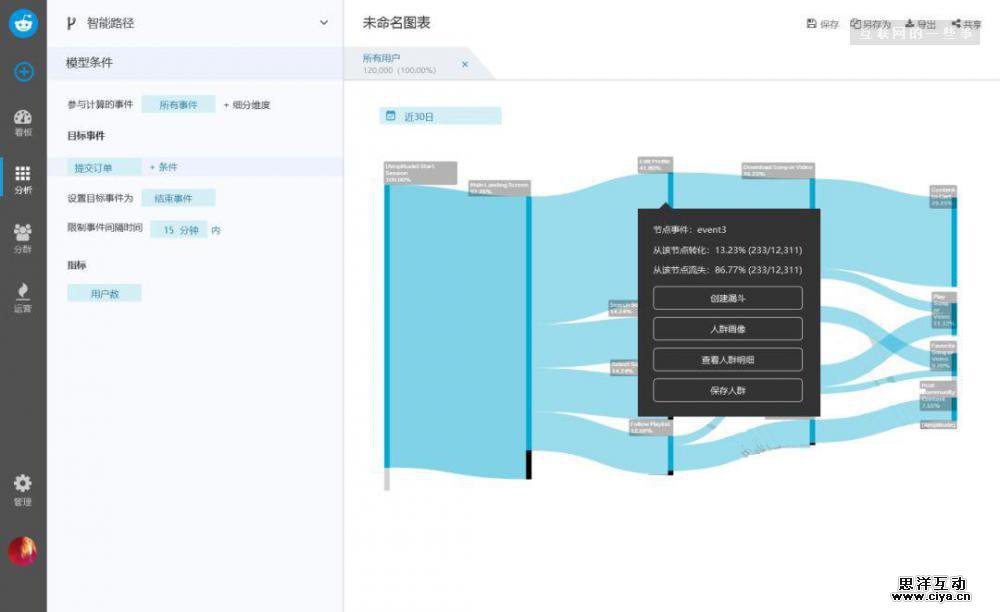The image size is (1000, 612).
Task: Click the user avatar at bottom left
Action: 23,551
